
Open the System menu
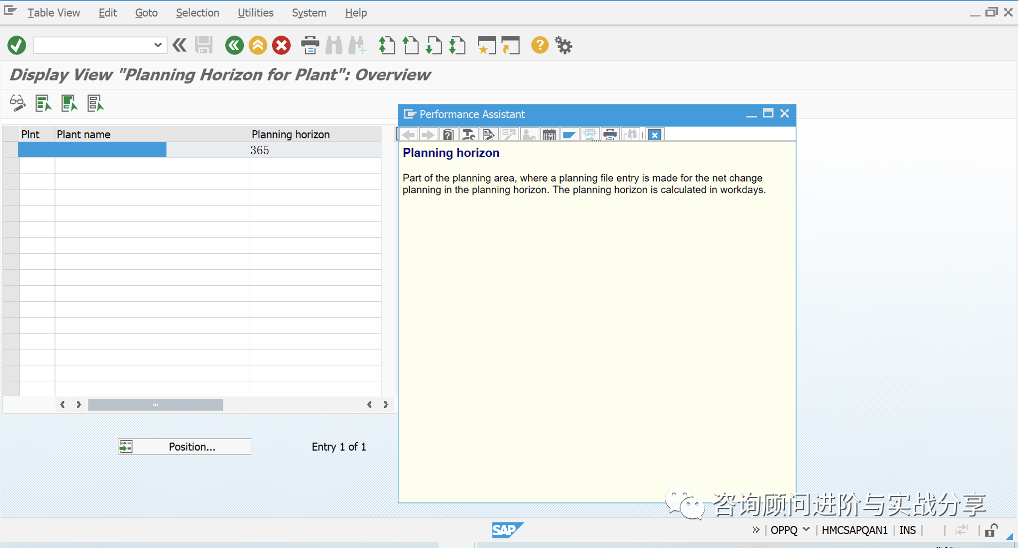point(309,12)
